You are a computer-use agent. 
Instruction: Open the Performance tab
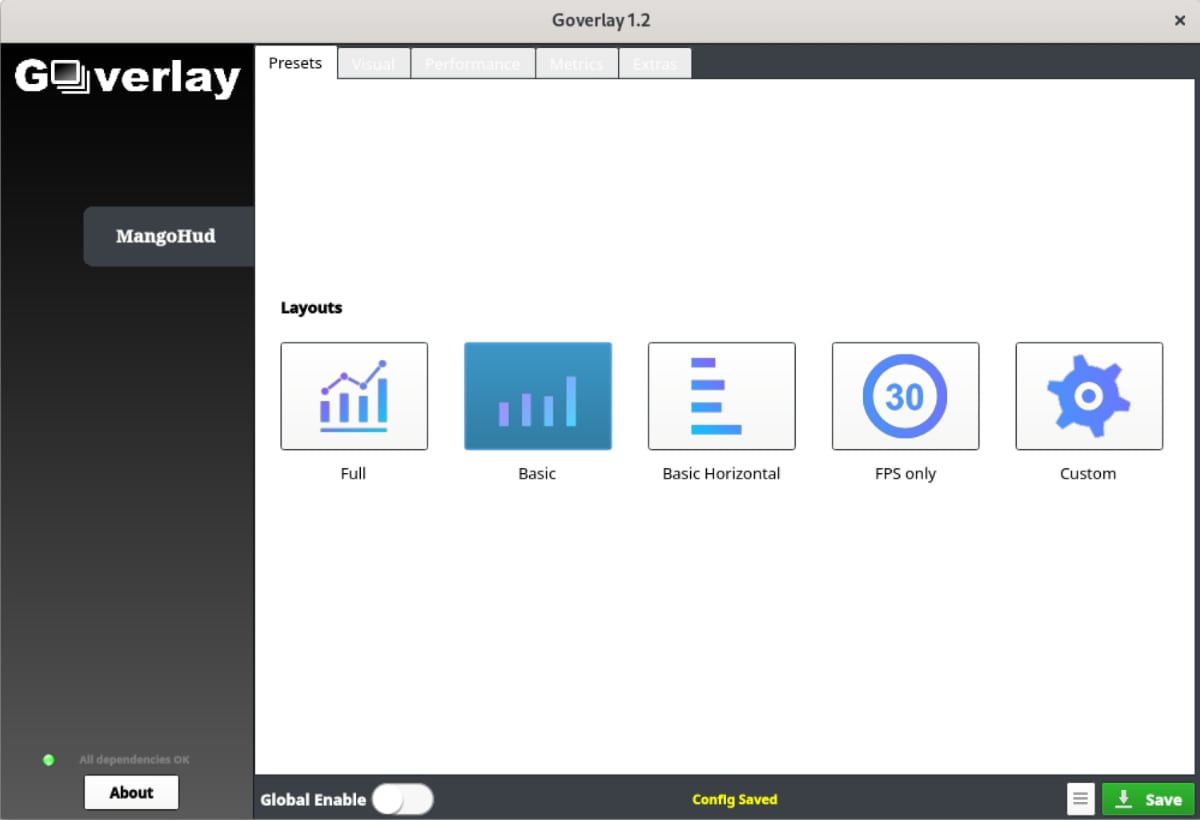[473, 64]
